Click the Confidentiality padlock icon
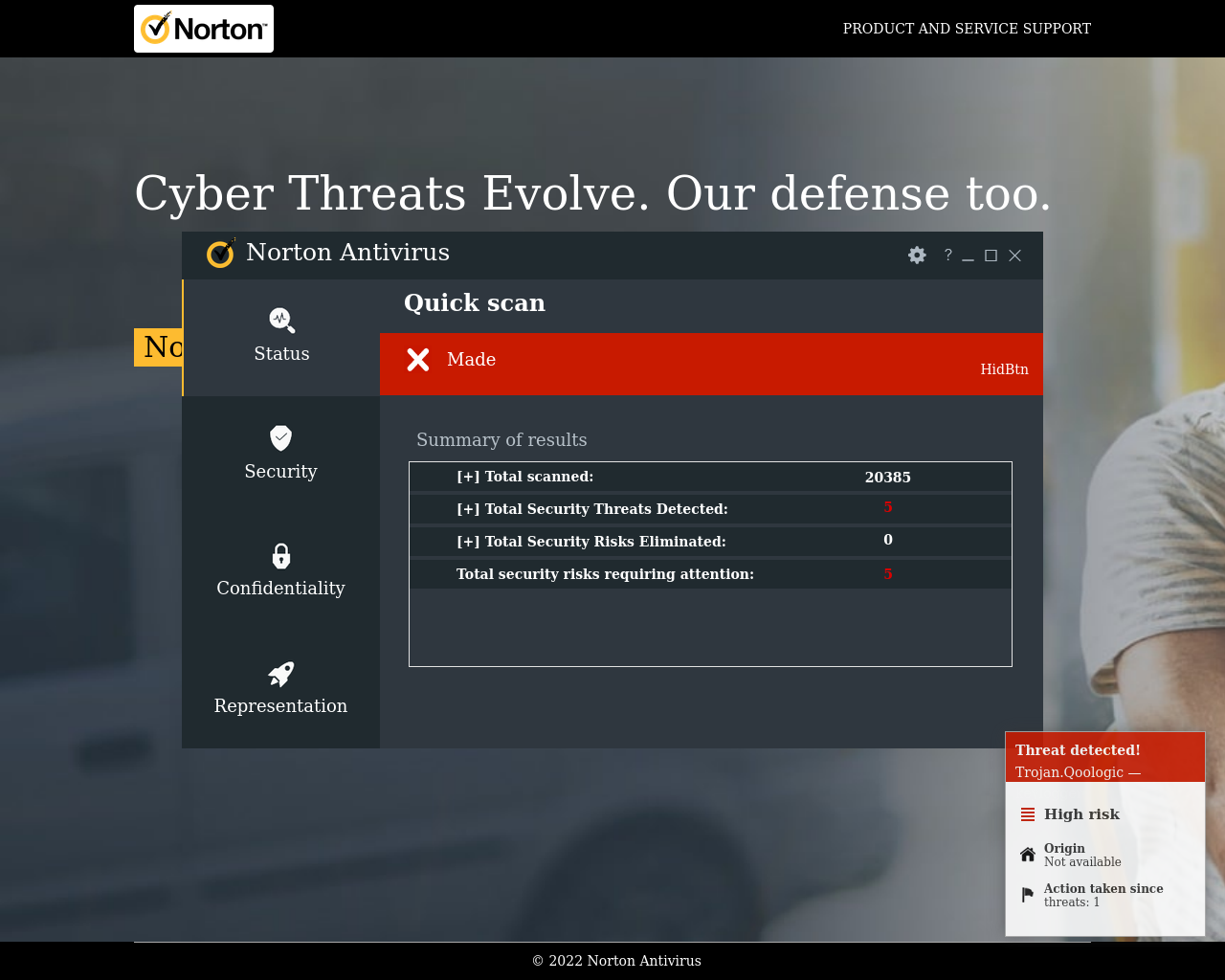 [280, 556]
